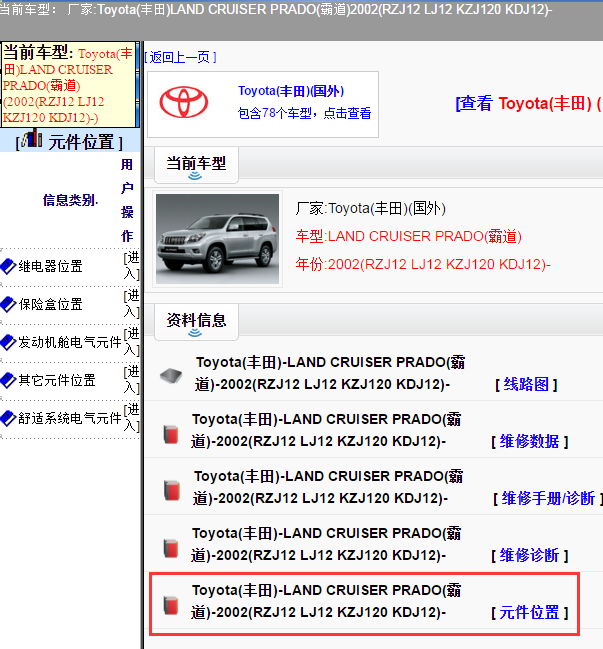Screen dimensions: 603x649
Task: Click 进入 for 发动机舱电气元件
Action: tap(132, 341)
